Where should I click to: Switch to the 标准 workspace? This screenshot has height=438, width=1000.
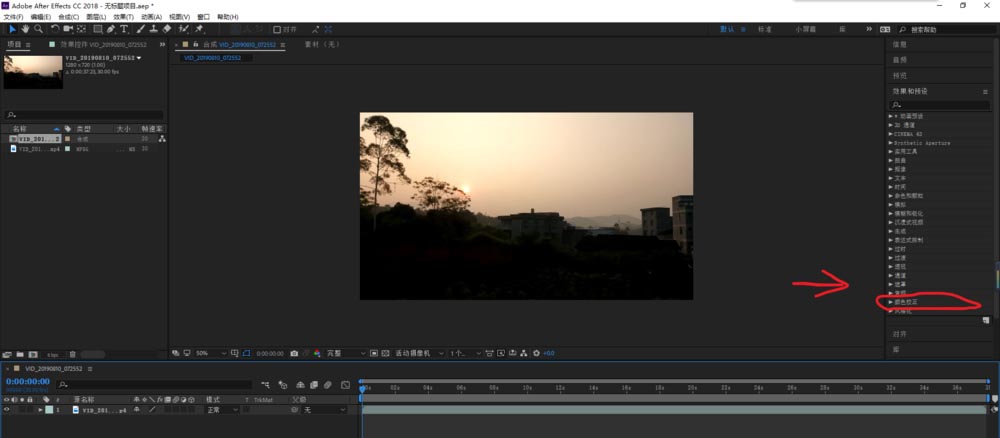(x=765, y=30)
